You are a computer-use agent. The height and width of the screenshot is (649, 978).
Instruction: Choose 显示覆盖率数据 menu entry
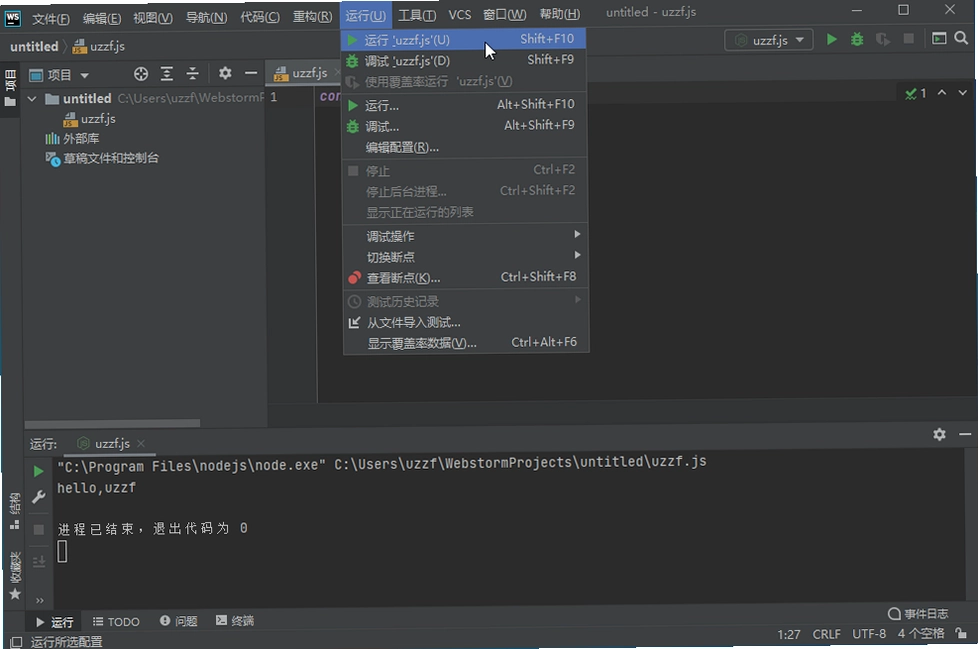pyautogui.click(x=466, y=343)
